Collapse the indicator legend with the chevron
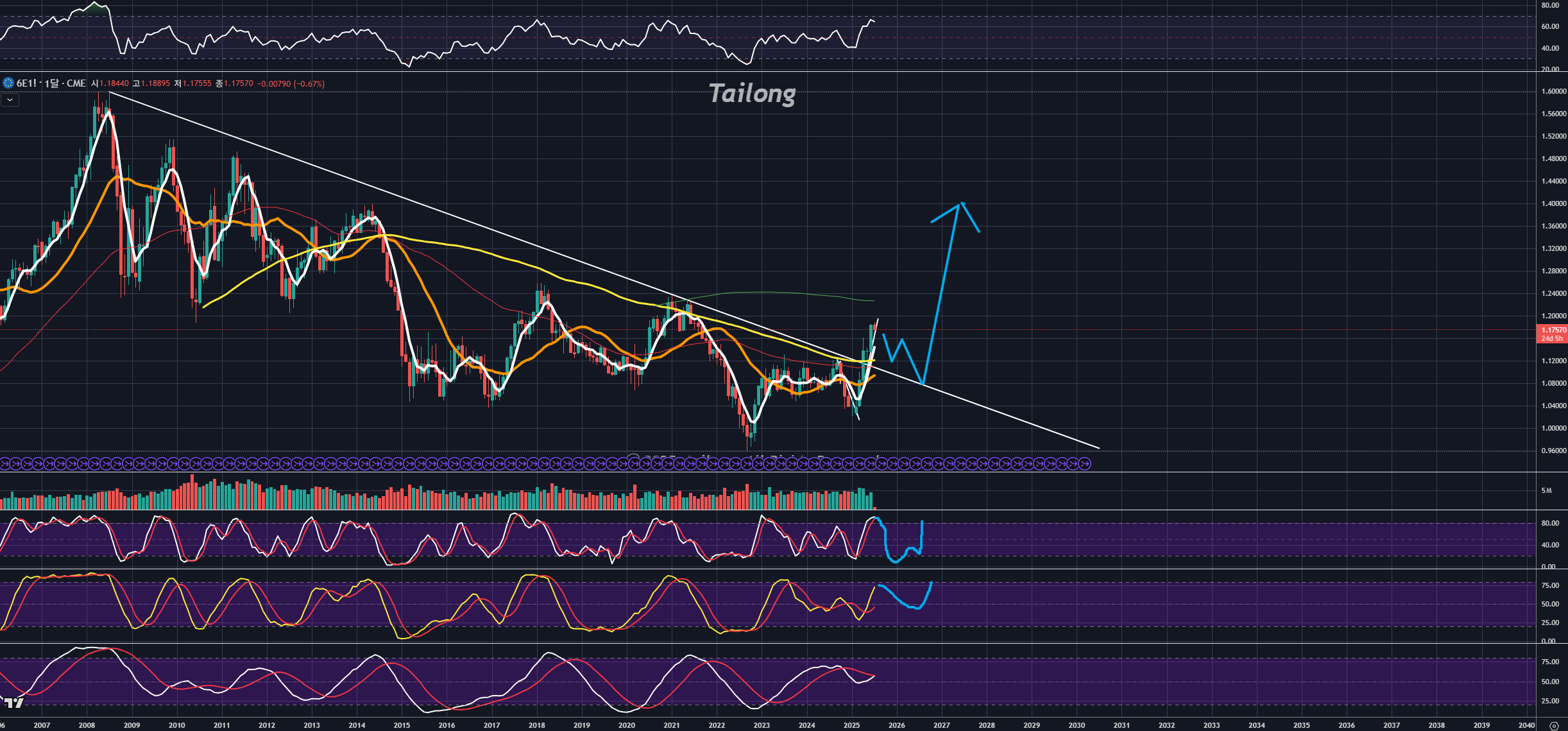 pos(10,100)
